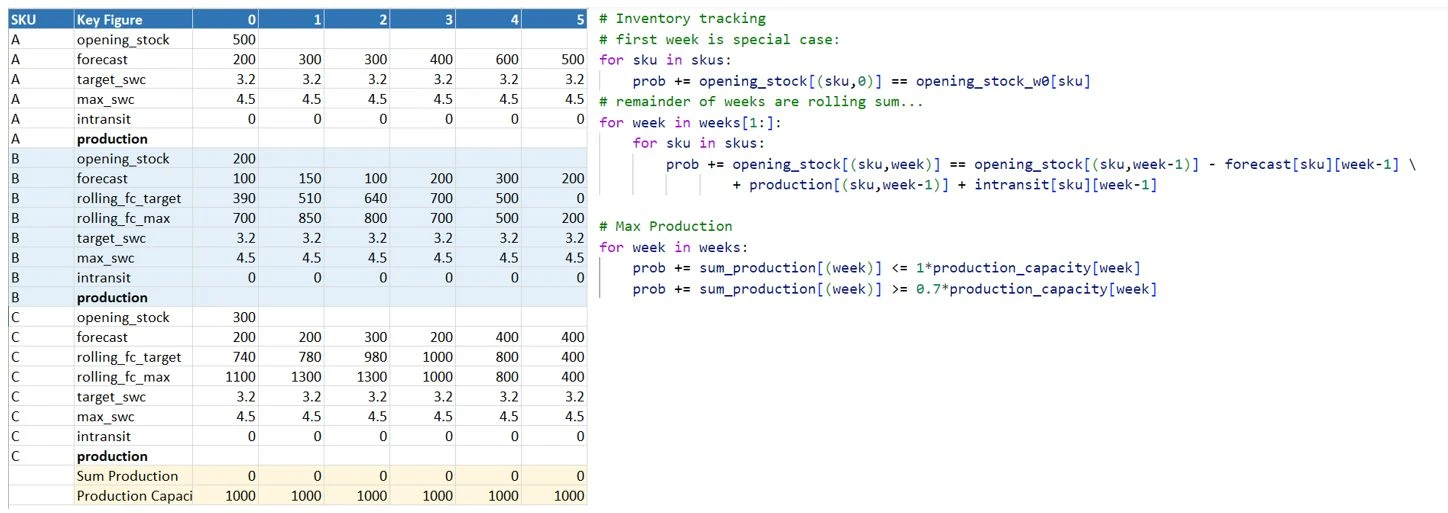
Task: Click the "<= 1*production_capacity[week]" code line
Action: tap(886, 268)
